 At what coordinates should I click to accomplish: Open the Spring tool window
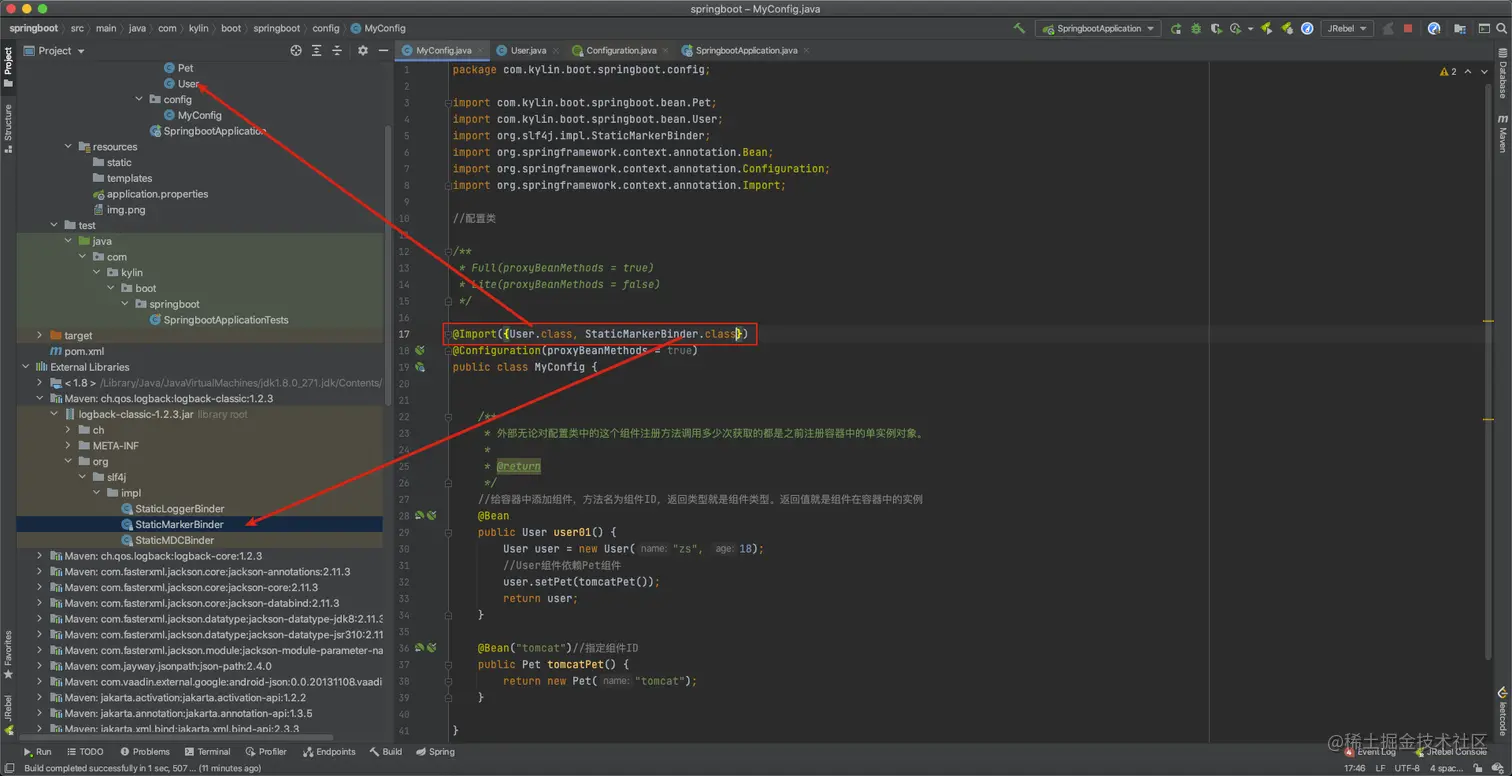pos(436,752)
